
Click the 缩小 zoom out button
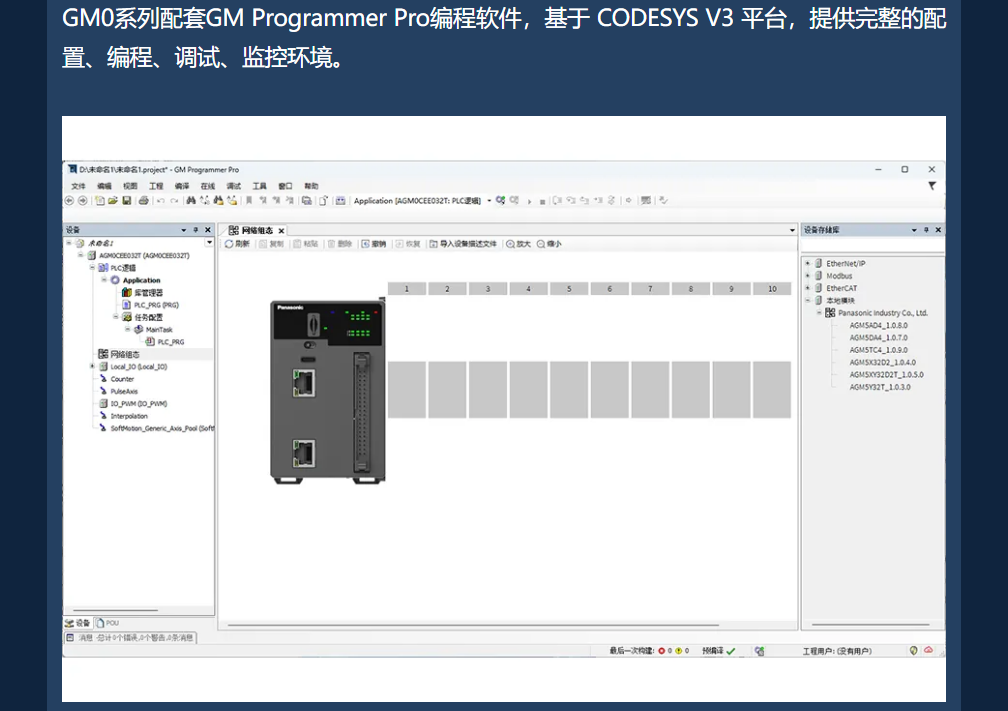tap(550, 244)
